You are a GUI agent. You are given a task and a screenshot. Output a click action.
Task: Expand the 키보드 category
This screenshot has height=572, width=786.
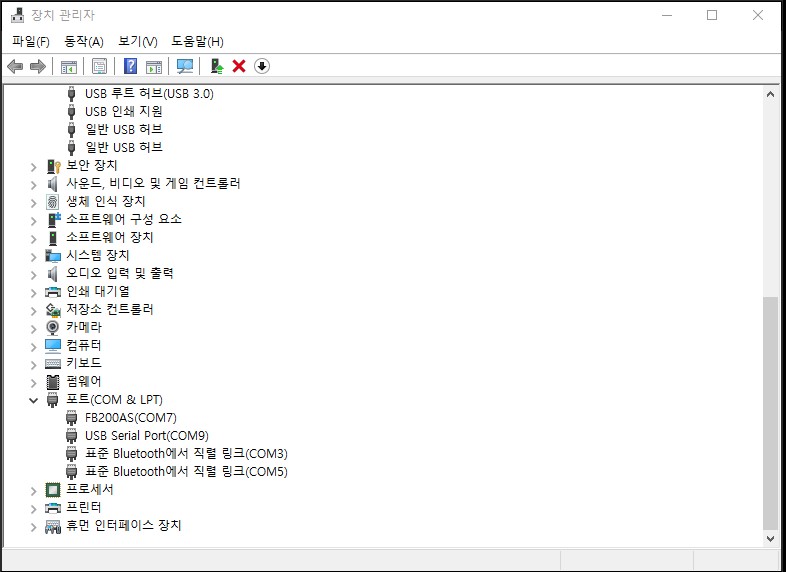(x=34, y=364)
